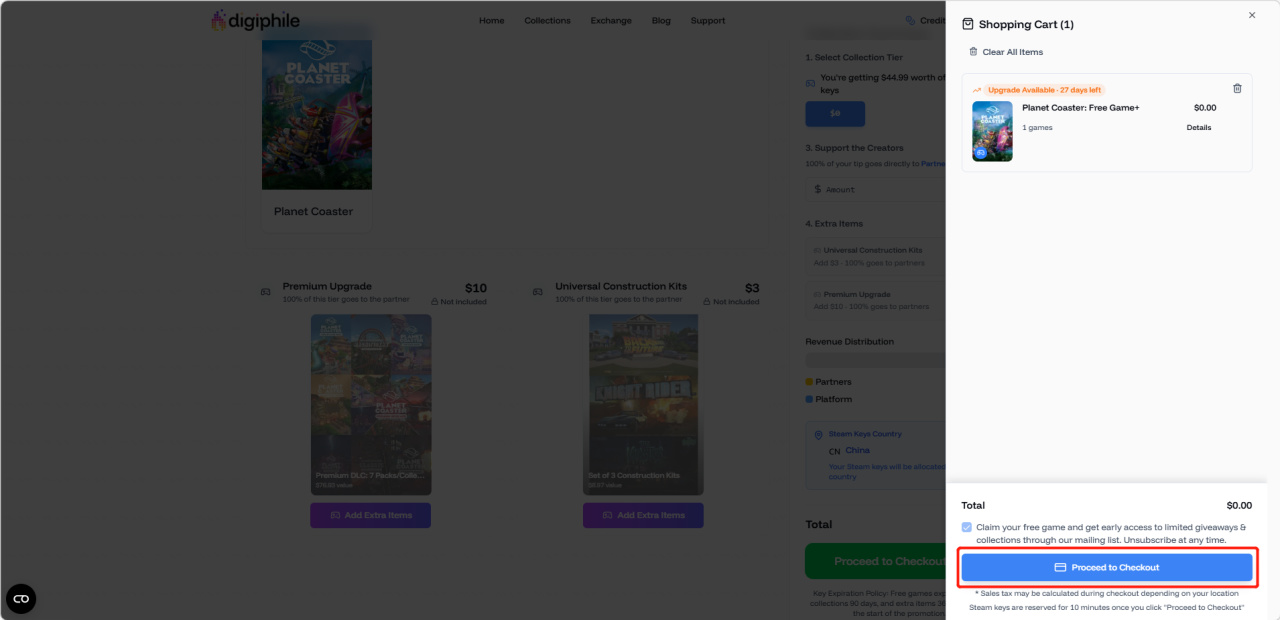Close the Shopping Cart panel

tap(1252, 15)
